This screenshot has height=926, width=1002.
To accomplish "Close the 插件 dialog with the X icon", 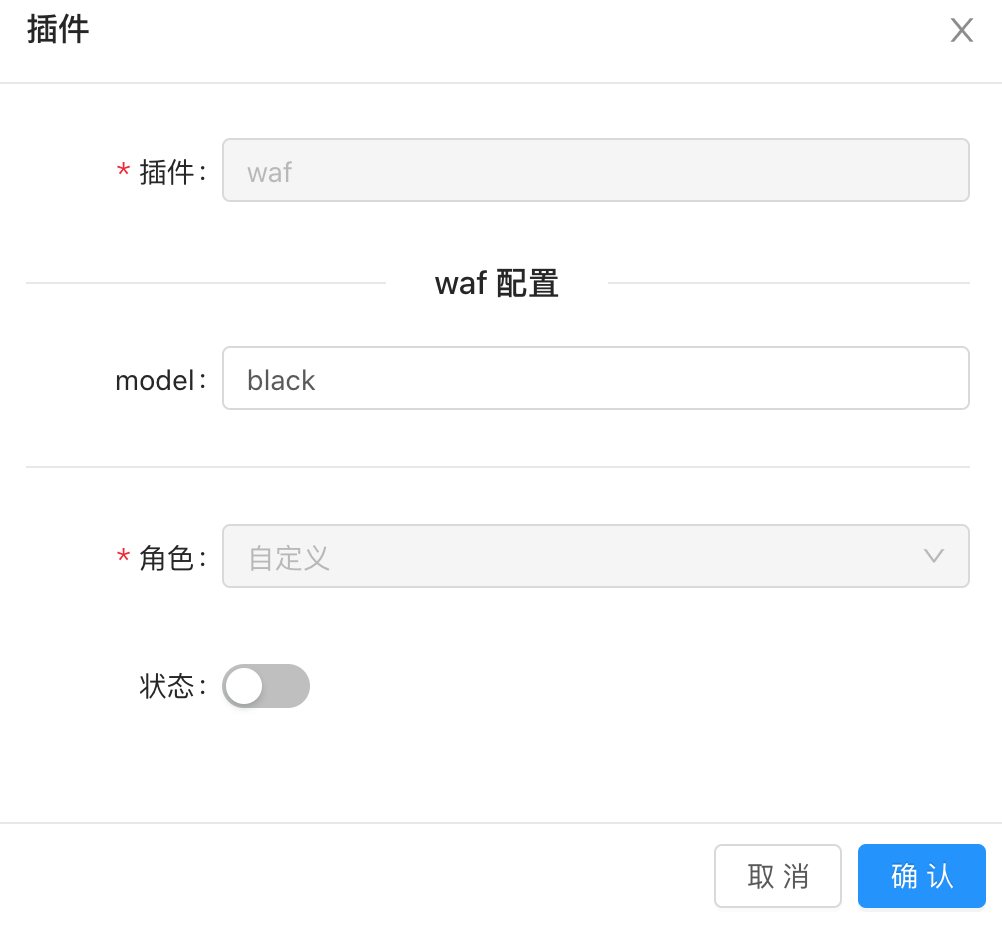I will 961,30.
